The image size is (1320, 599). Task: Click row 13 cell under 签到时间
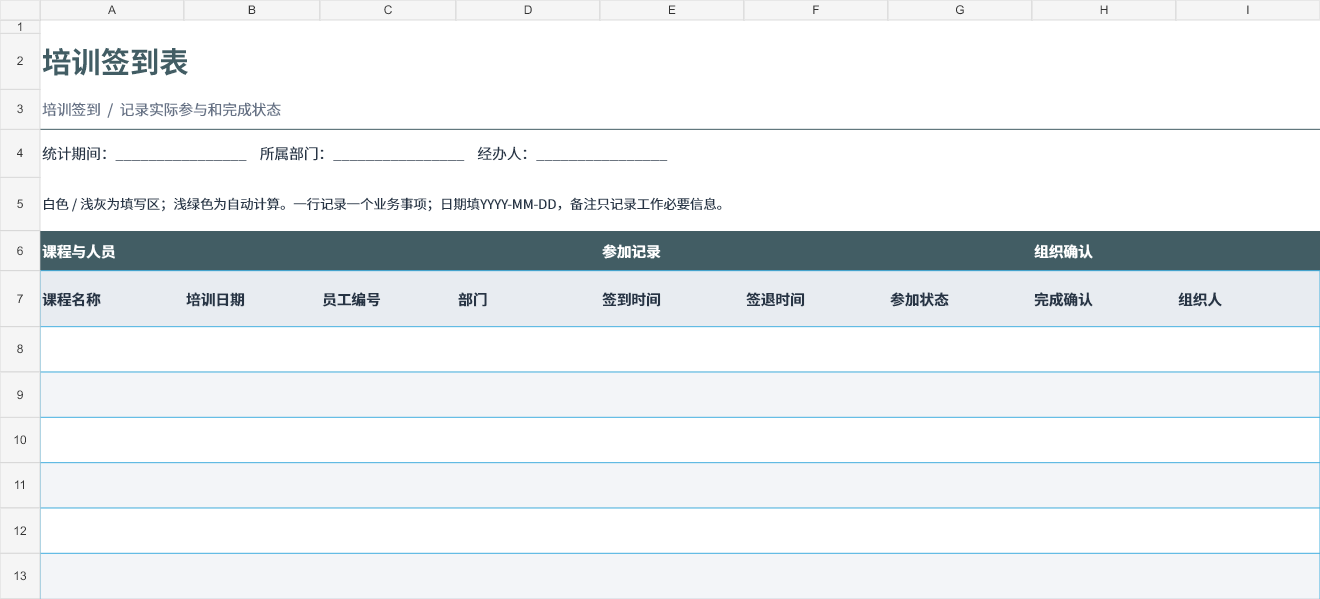672,576
